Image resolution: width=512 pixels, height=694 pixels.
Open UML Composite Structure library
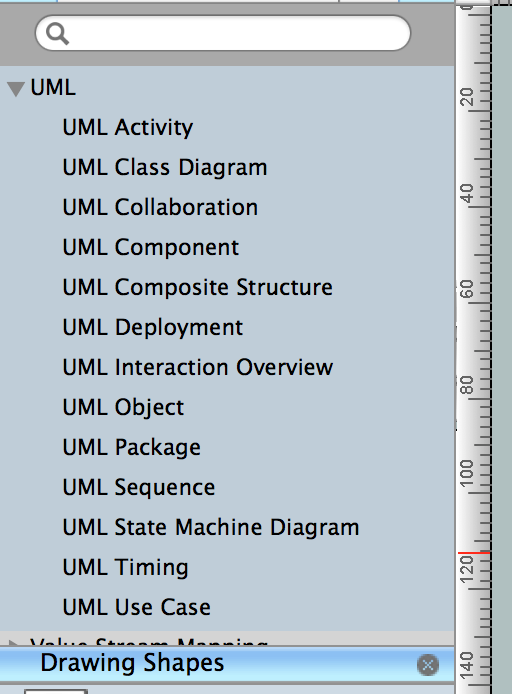point(197,288)
